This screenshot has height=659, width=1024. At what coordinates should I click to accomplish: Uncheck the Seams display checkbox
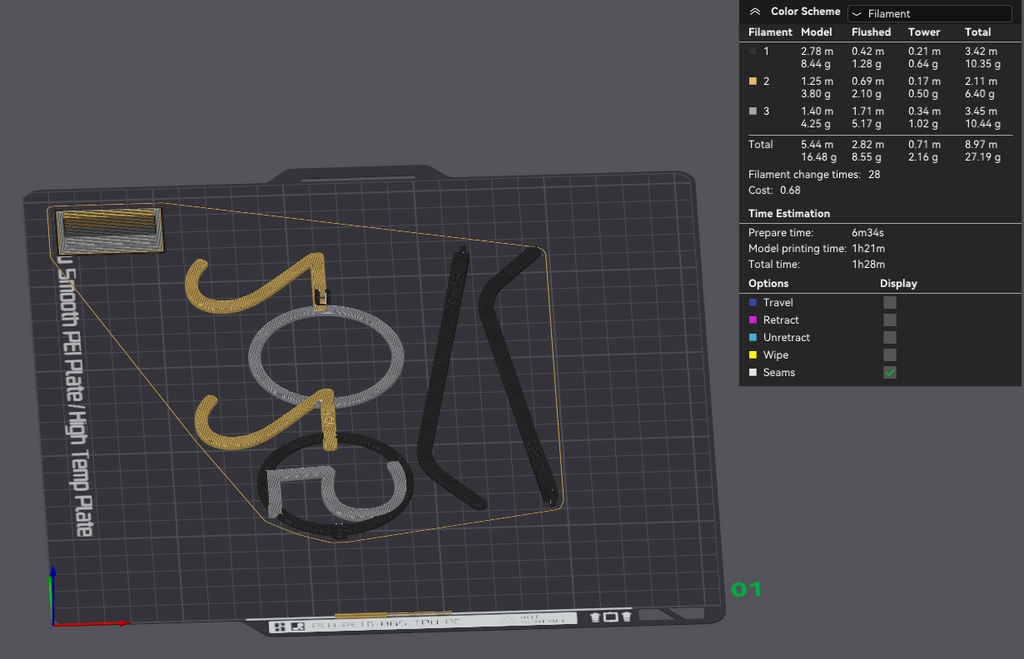[889, 372]
